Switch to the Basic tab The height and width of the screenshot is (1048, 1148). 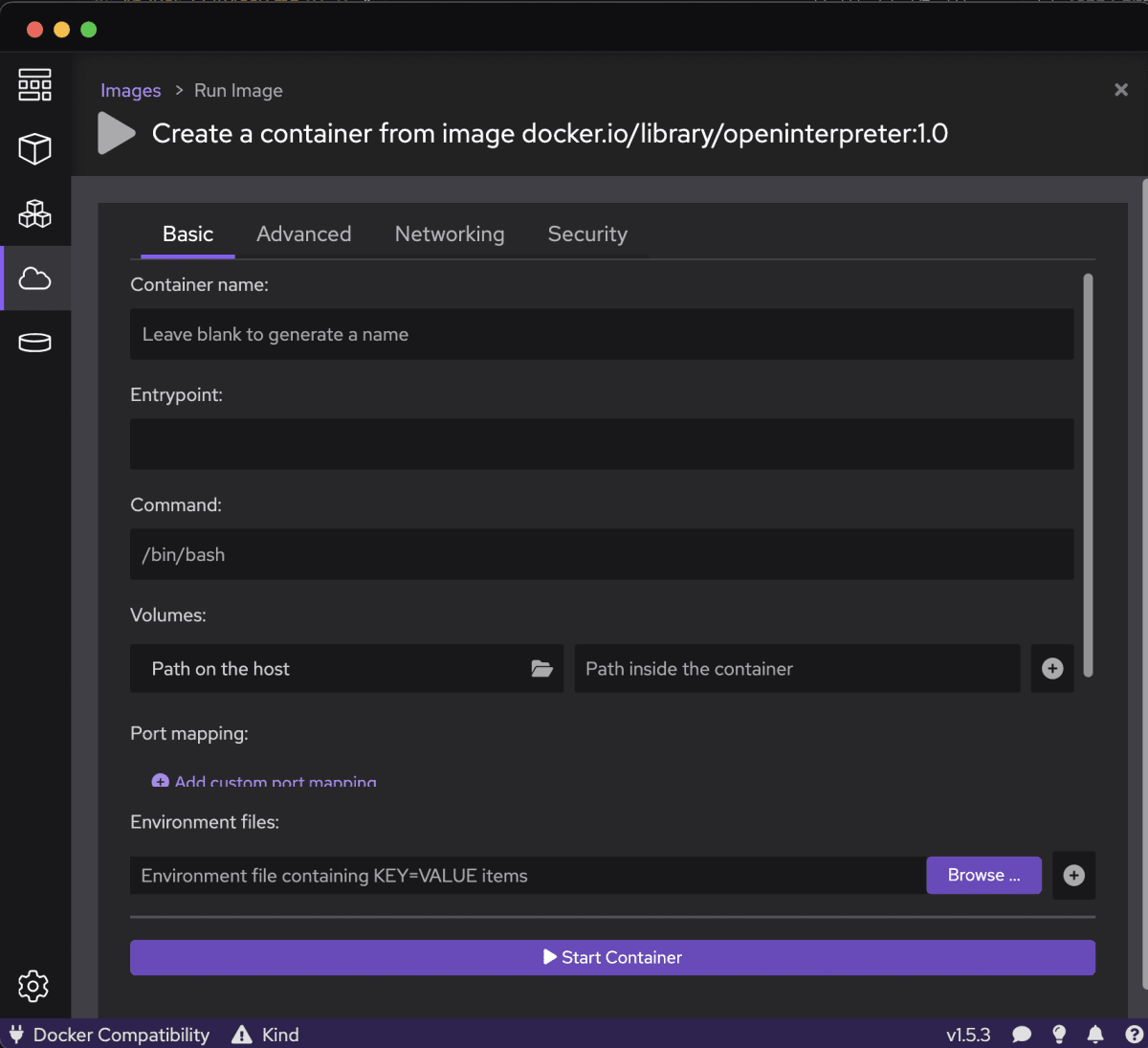pyautogui.click(x=188, y=234)
